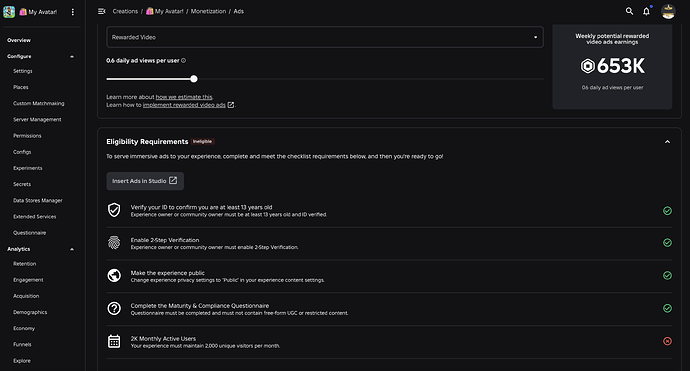Open Questionnaire in the sidebar
The height and width of the screenshot is (371, 690).
(x=29, y=233)
